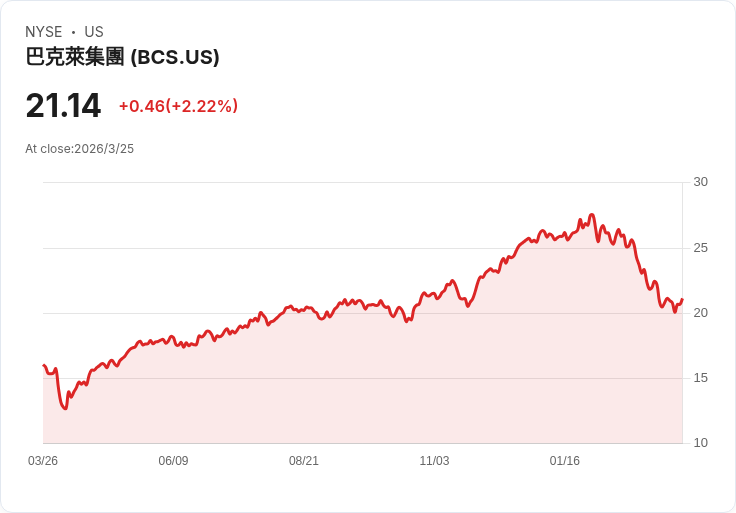The height and width of the screenshot is (513, 736).
Task: Click the US market label
Action: coord(94,32)
